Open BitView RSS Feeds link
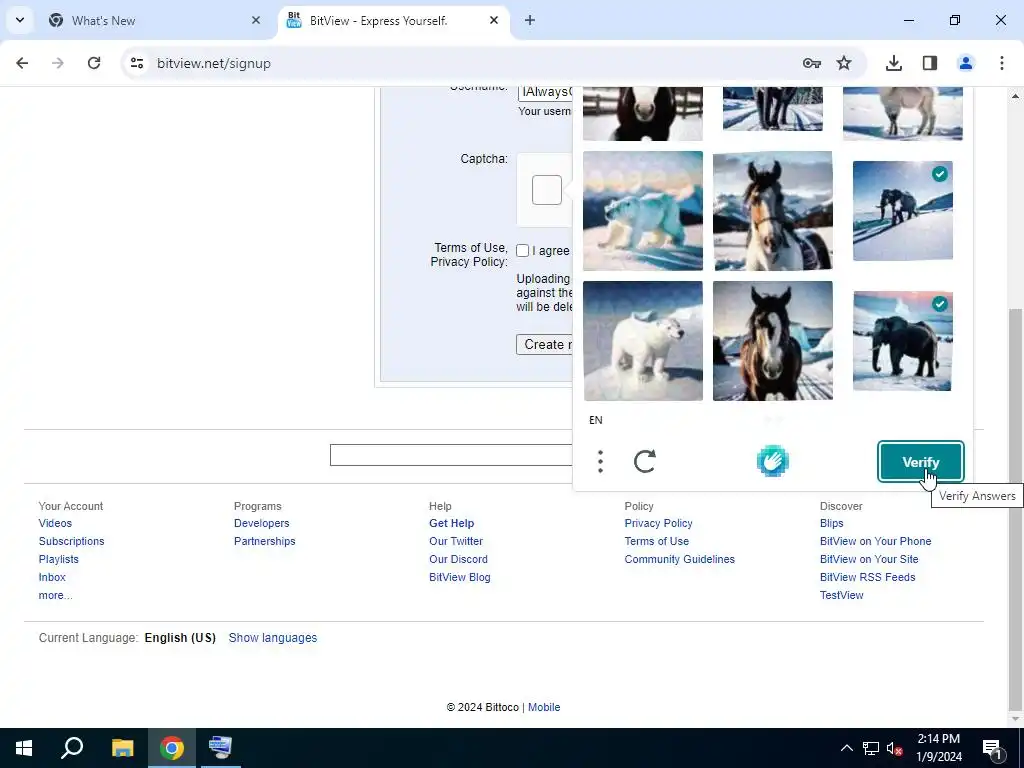The height and width of the screenshot is (768, 1024). pyautogui.click(x=867, y=577)
